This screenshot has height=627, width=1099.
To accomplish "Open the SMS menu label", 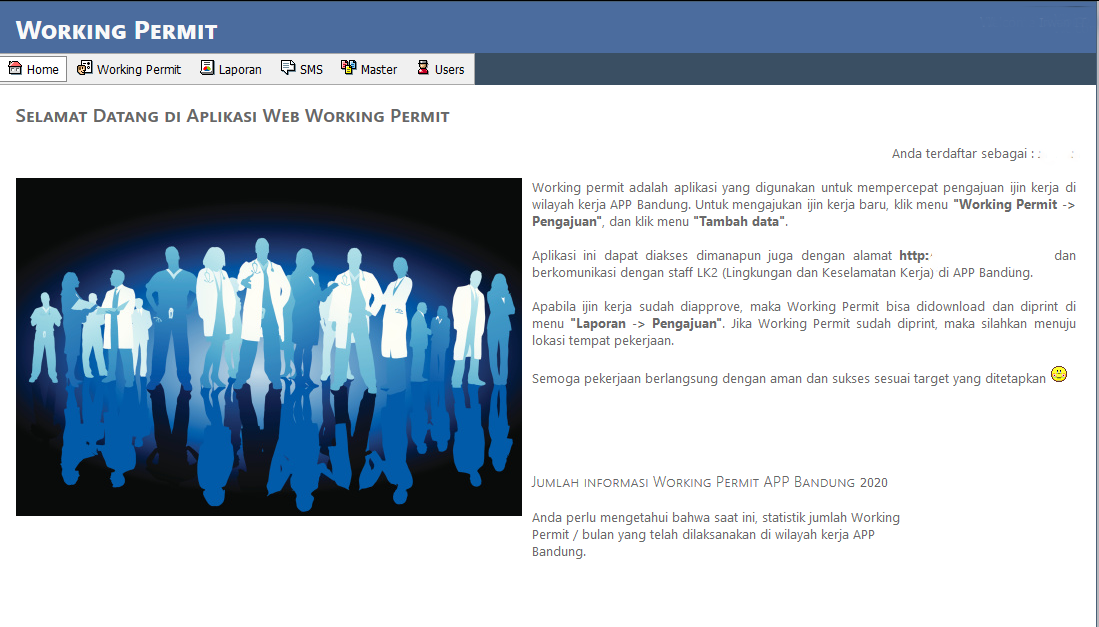I will [x=311, y=70].
